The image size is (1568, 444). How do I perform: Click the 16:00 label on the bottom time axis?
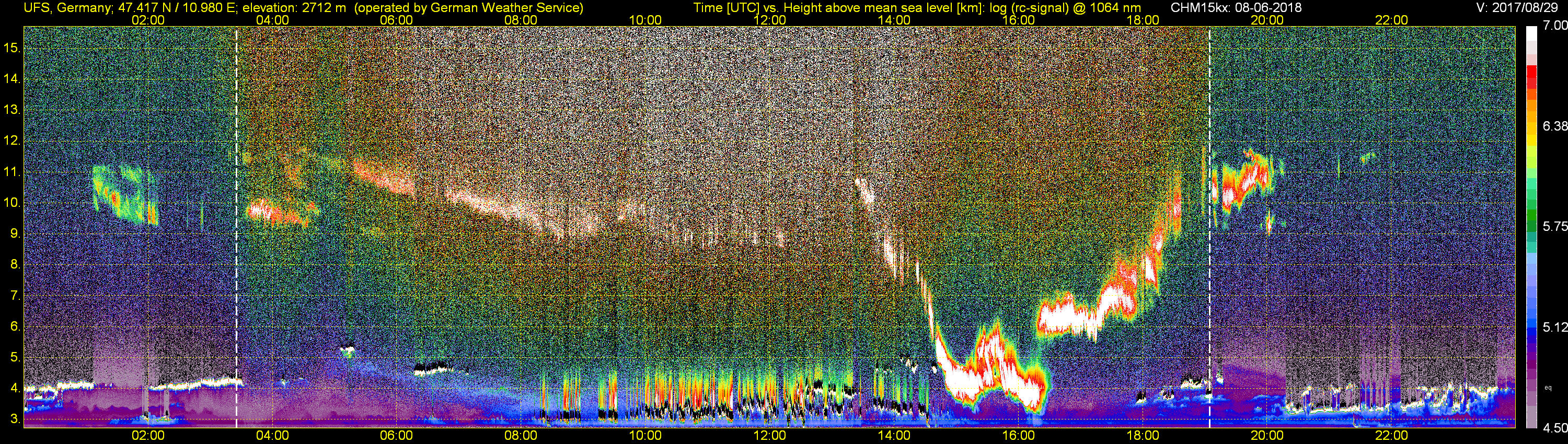click(x=1018, y=436)
